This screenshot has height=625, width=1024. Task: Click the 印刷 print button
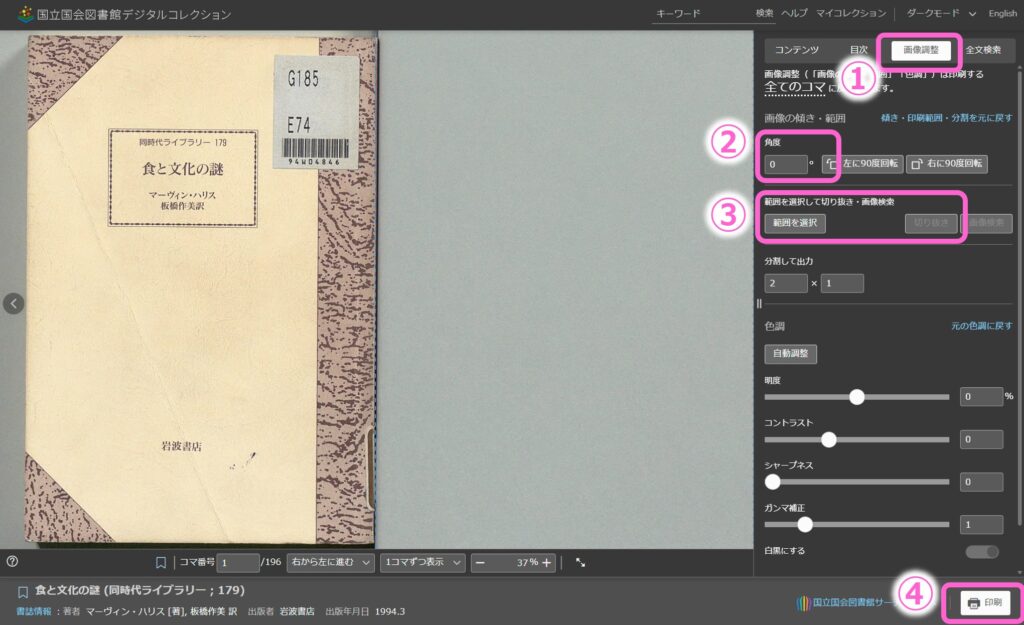984,603
